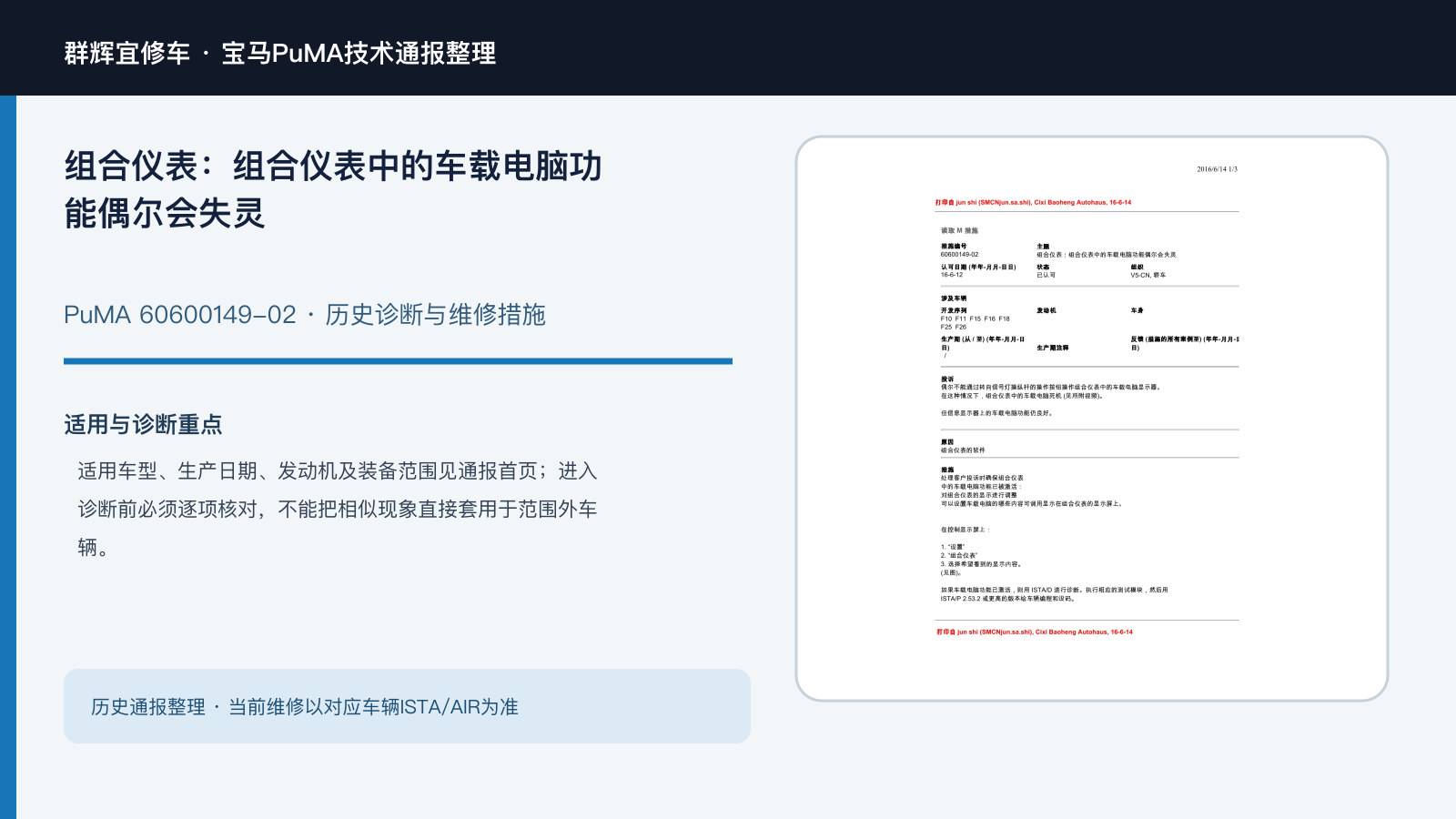Select the main heading 组合仪表中的车载电脑功能偶尔会失灵
The image size is (1456, 819).
tap(333, 189)
